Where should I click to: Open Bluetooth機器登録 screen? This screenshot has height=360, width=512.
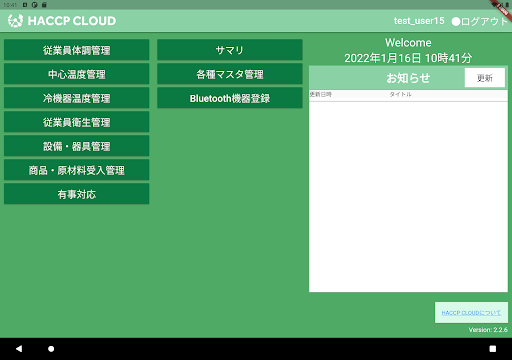[x=230, y=98]
